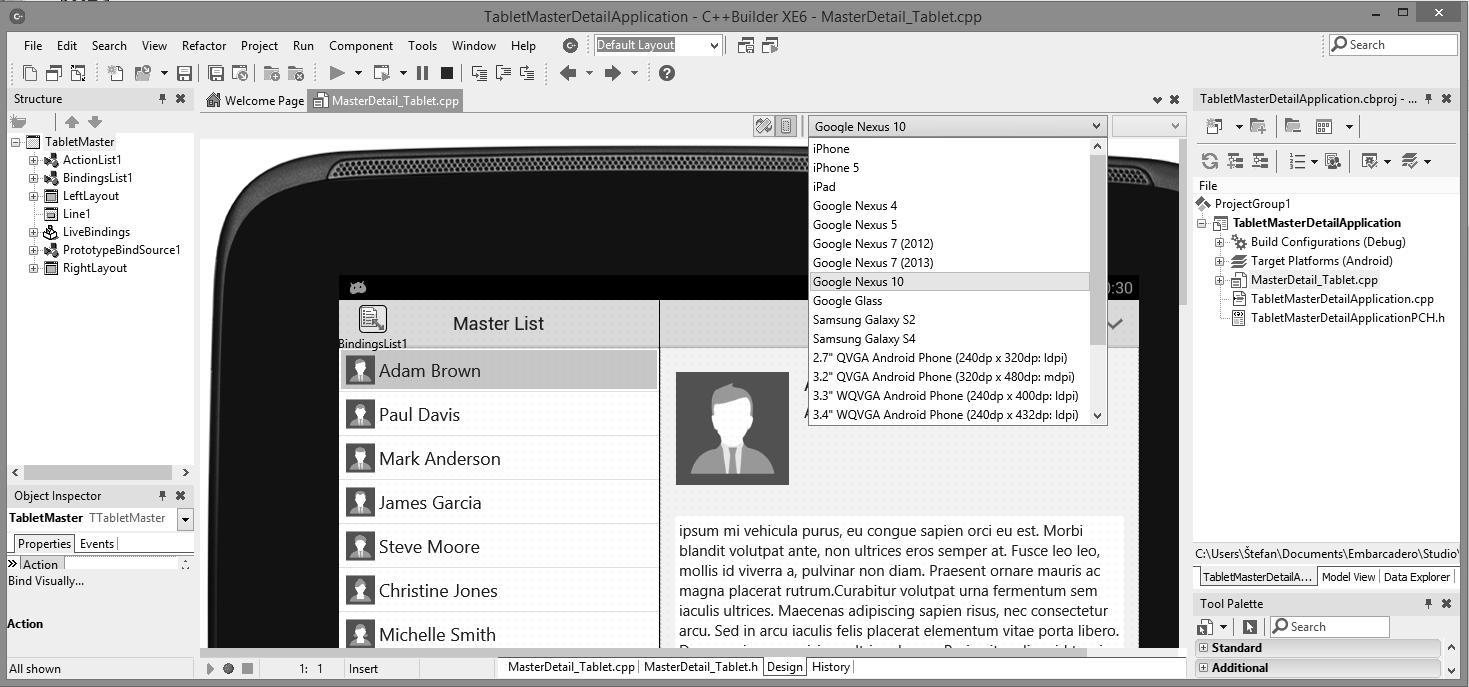Expand the Standard tool palette category
Screen dimensions: 1469x687
coord(1203,648)
